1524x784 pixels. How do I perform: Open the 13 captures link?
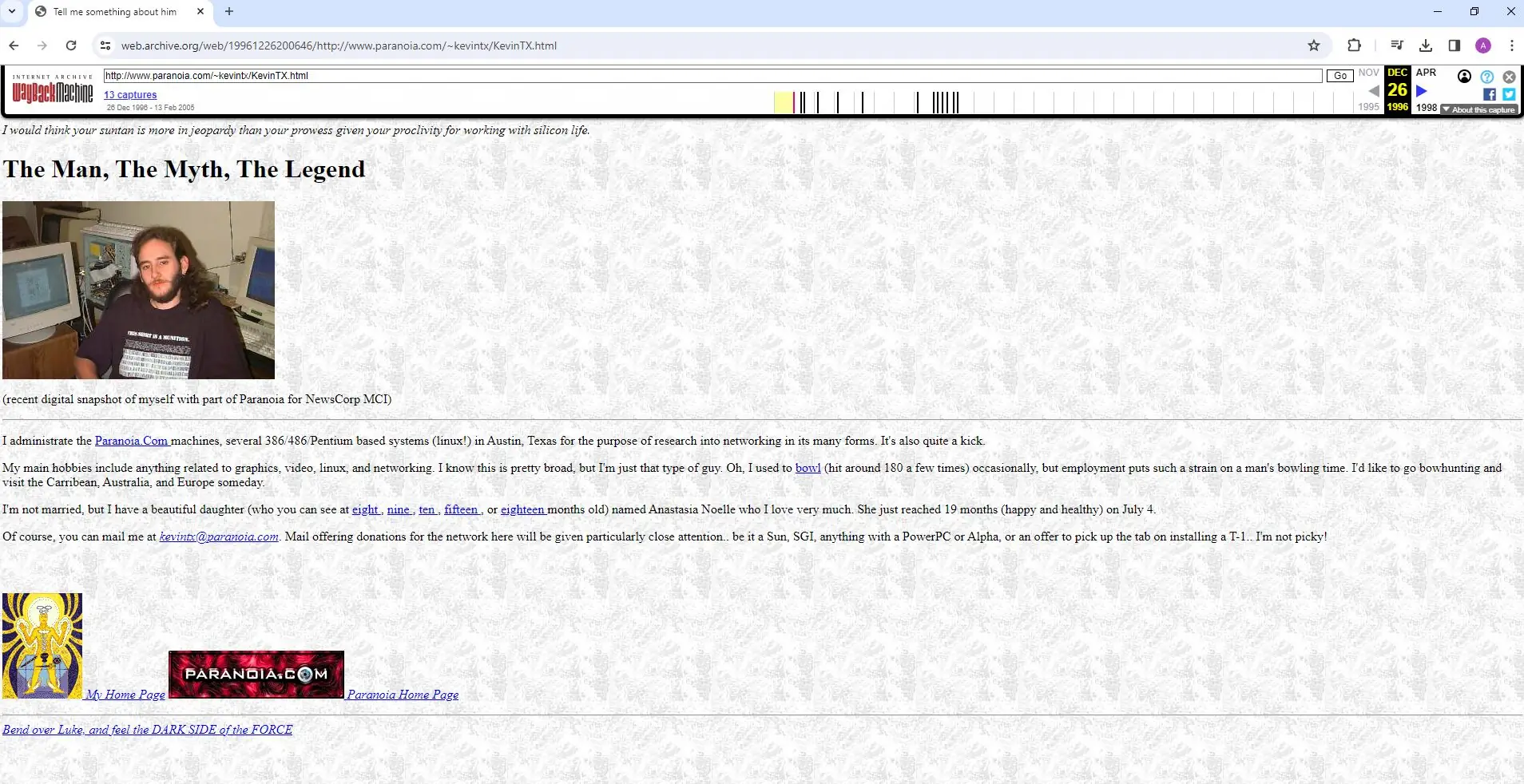[130, 94]
